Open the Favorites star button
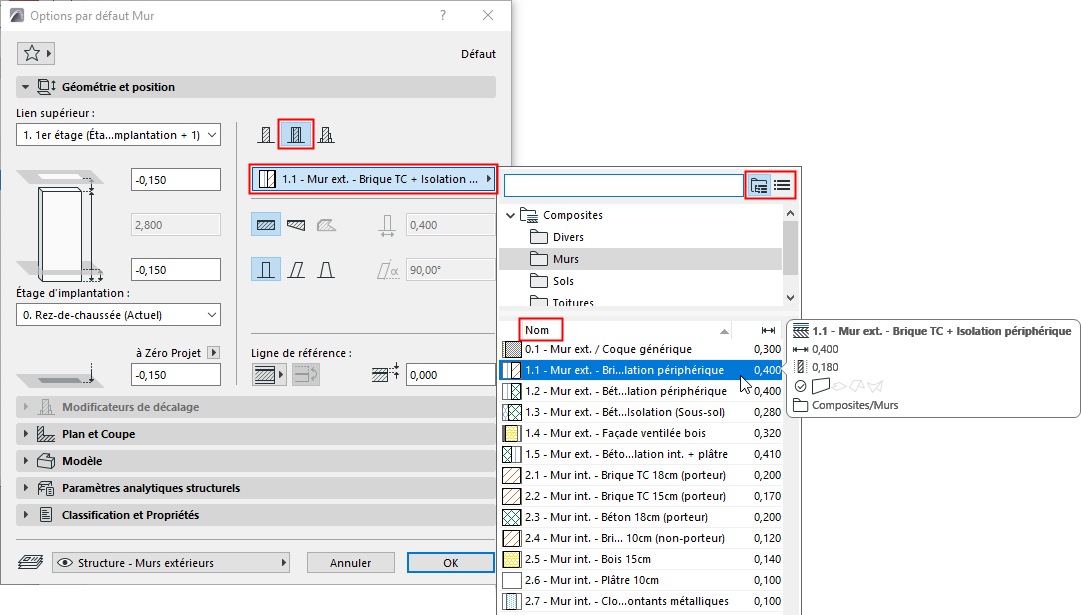Viewport: 1081px width, 615px height. point(35,53)
